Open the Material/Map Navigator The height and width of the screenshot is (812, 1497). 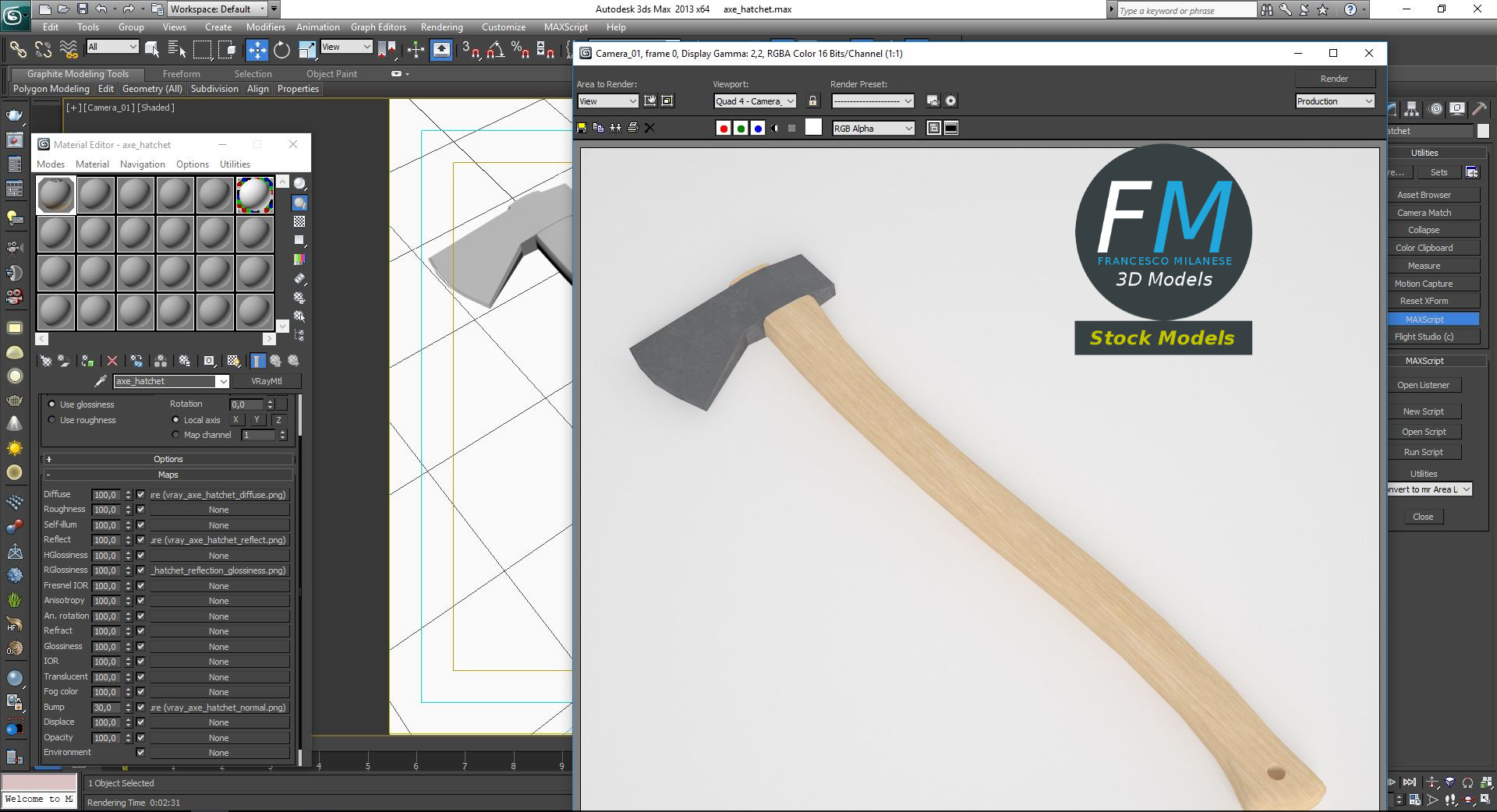click(299, 334)
